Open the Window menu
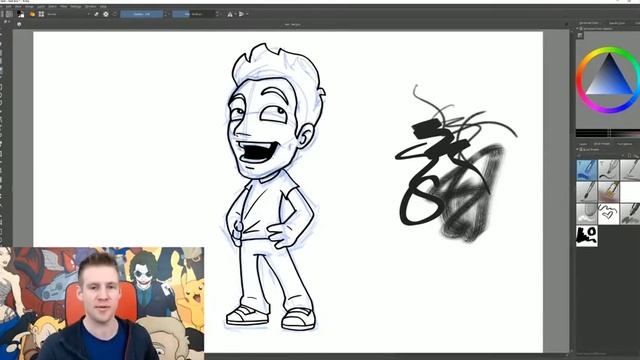Viewport: 640px width, 360px height. pyautogui.click(x=91, y=7)
